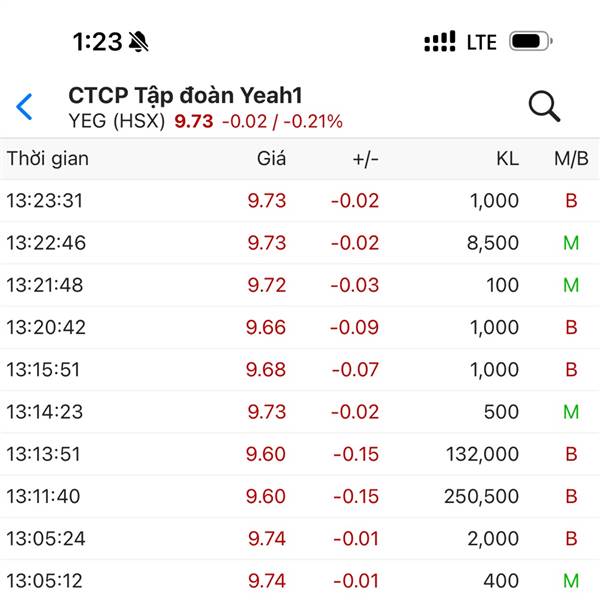The image size is (600, 600).
Task: Select the Giá column header
Action: point(271,158)
